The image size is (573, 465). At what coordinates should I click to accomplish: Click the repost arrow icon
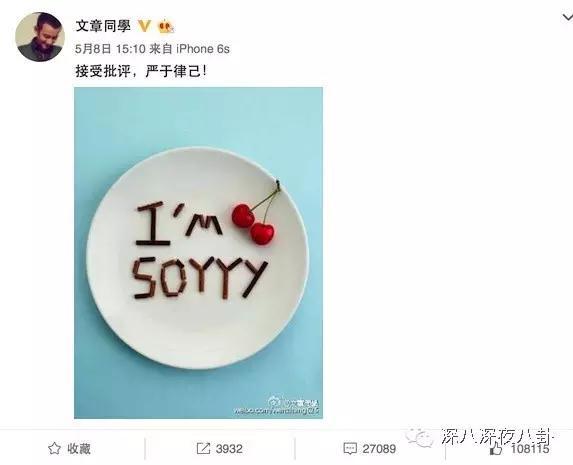(203, 448)
